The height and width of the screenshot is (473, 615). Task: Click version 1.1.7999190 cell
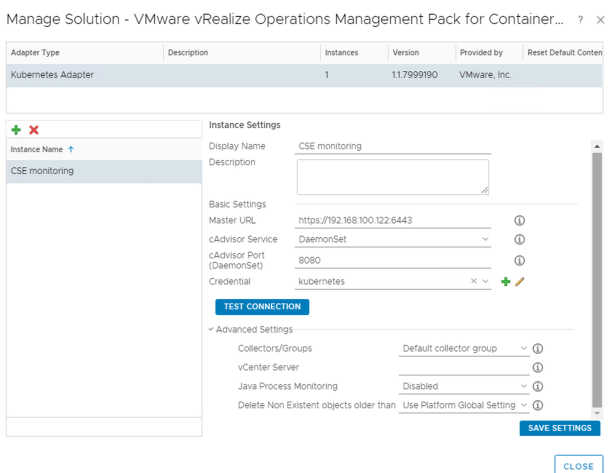point(415,75)
